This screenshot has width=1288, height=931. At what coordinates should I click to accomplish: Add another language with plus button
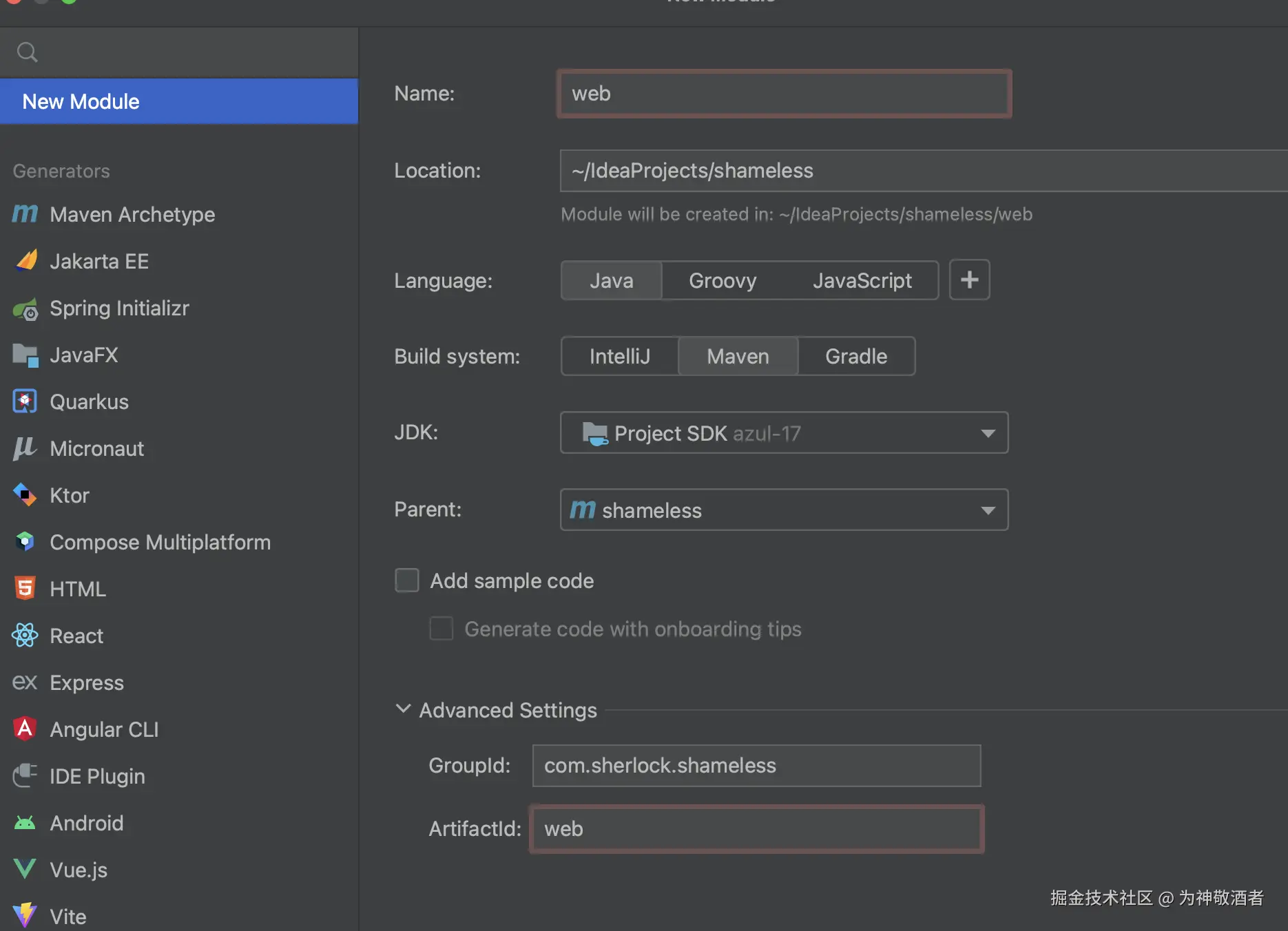[x=969, y=280]
